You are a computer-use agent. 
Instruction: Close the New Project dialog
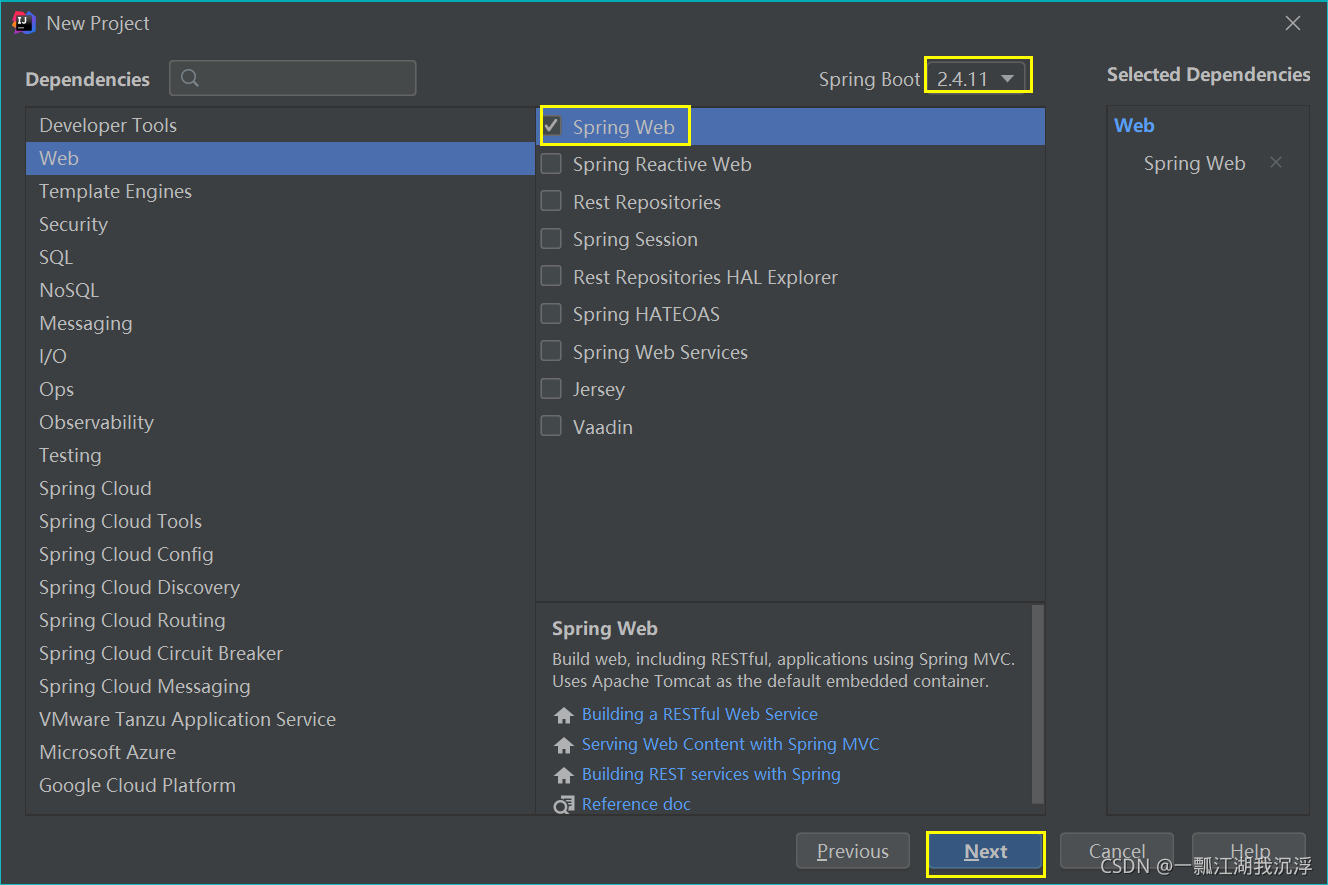1293,23
